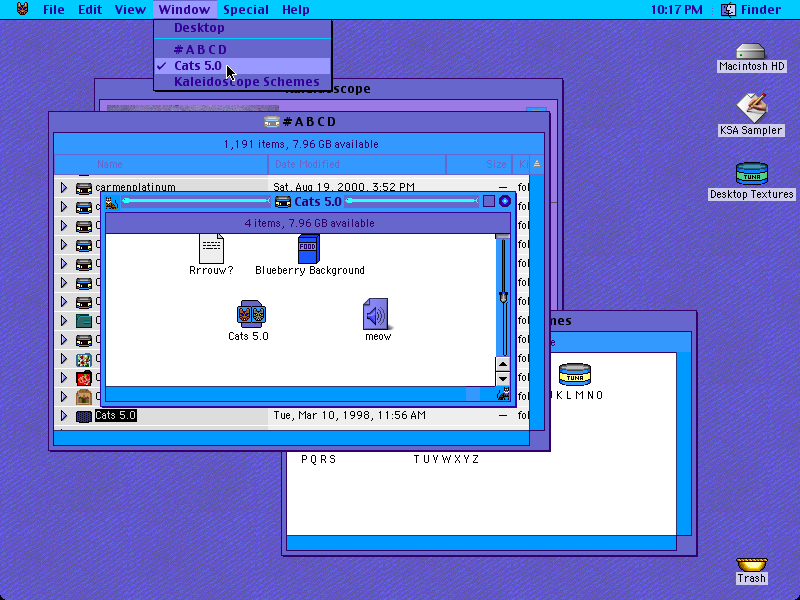
Task: Expand the Cats 5.0 folder row in # A B C D
Action: pos(64,415)
